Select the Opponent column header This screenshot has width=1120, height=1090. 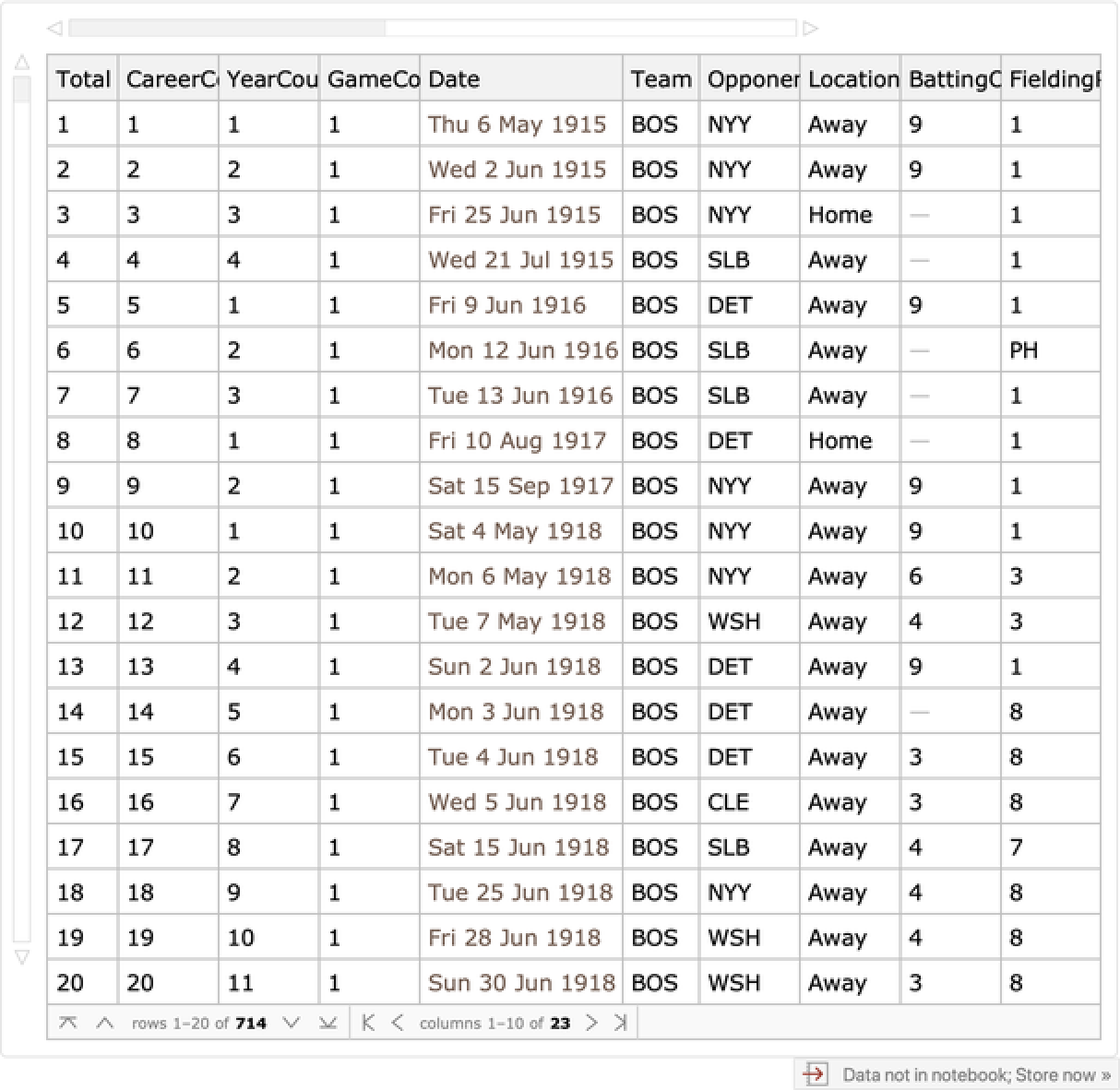tap(749, 79)
